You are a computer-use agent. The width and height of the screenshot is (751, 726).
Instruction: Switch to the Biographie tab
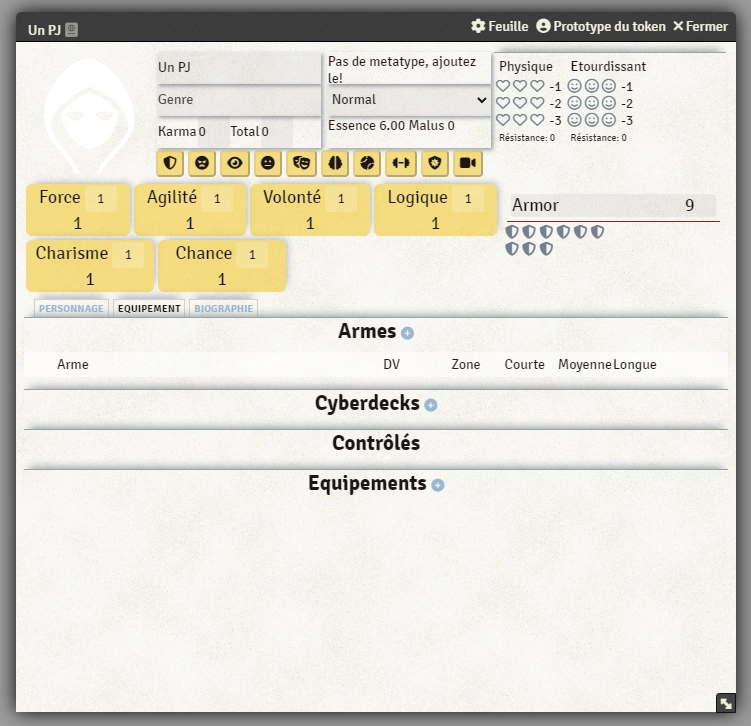tap(223, 308)
